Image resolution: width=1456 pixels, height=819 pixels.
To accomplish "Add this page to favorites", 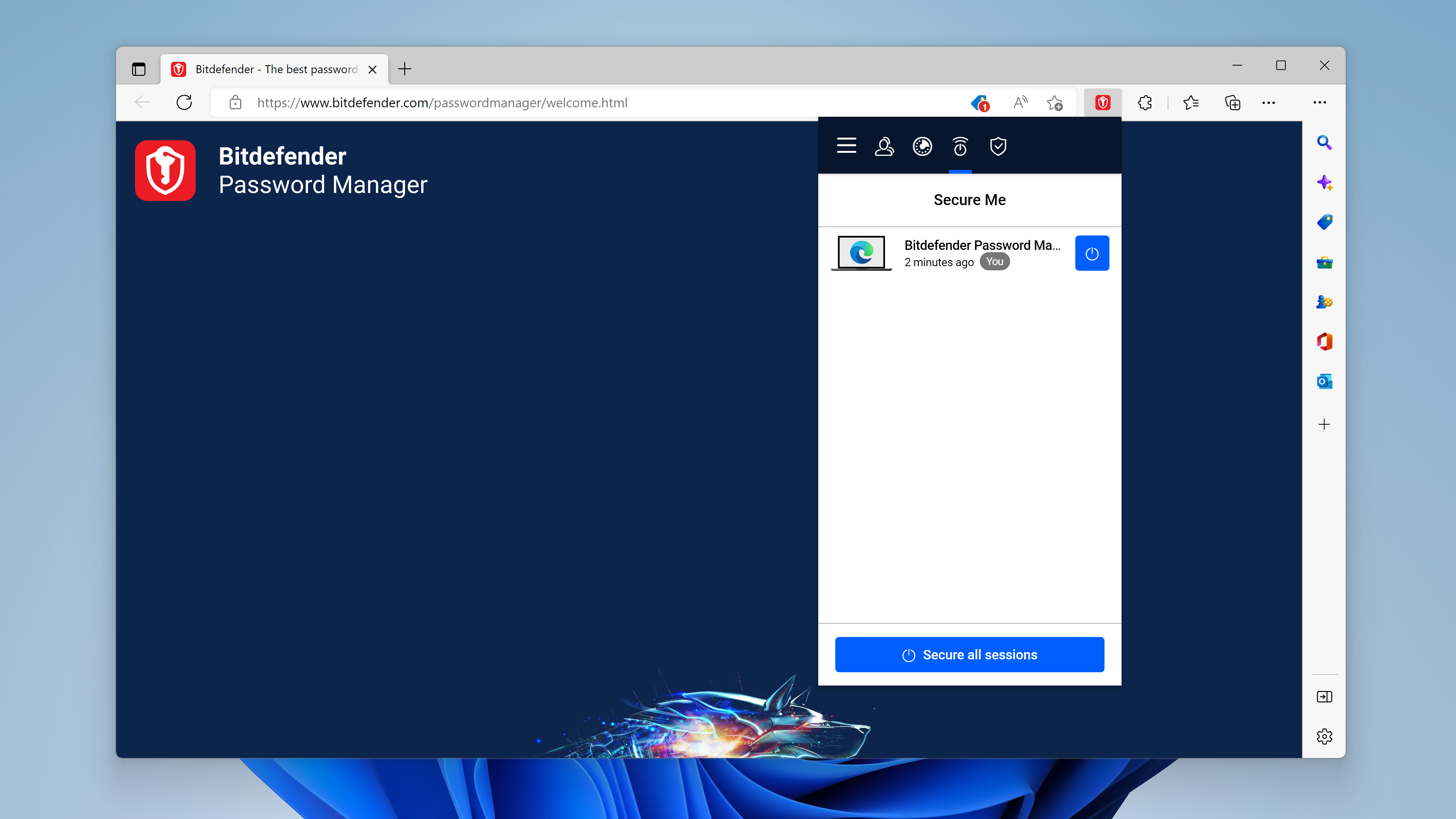I will [1054, 102].
